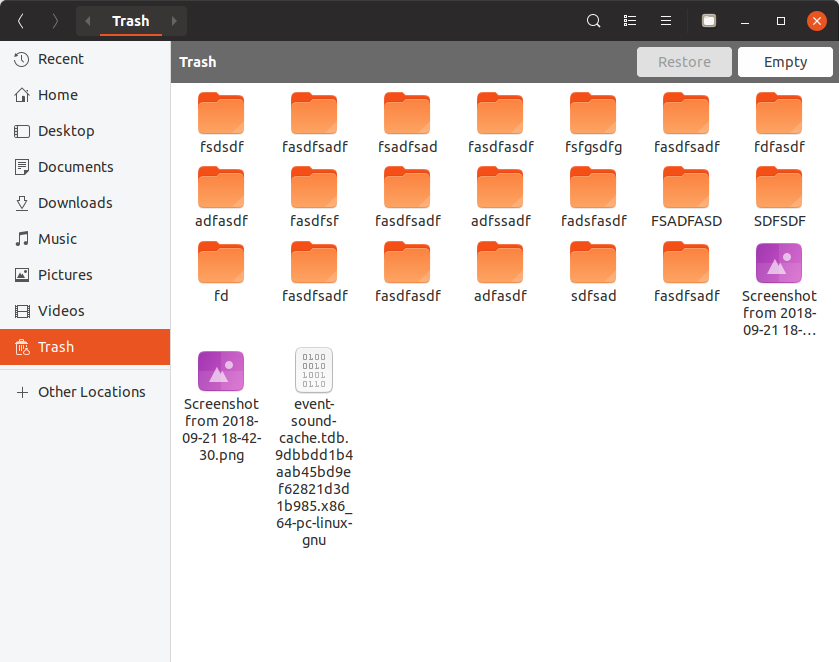Image resolution: width=839 pixels, height=662 pixels.
Task: Open Other Locations in the sidebar
Action: tap(85, 392)
